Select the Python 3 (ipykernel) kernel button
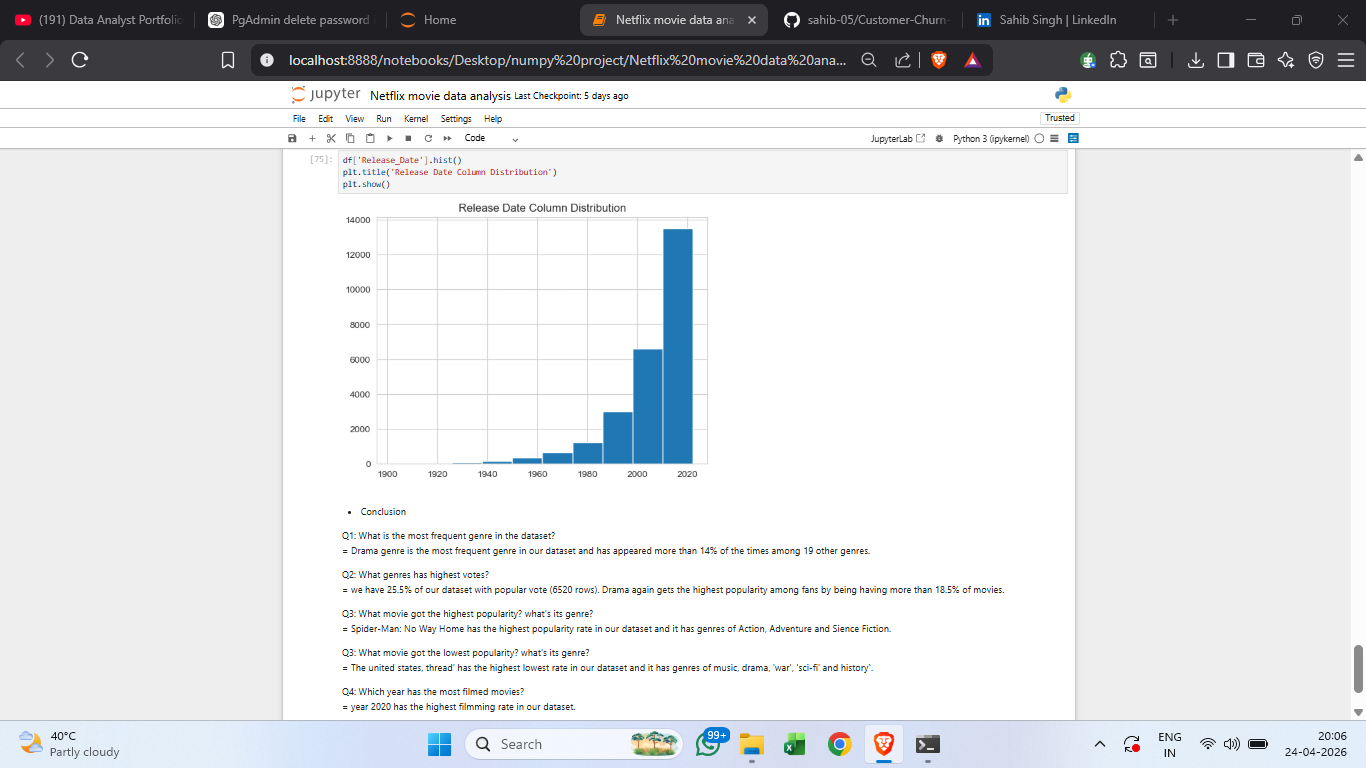1366x768 pixels. pyautogui.click(x=992, y=139)
